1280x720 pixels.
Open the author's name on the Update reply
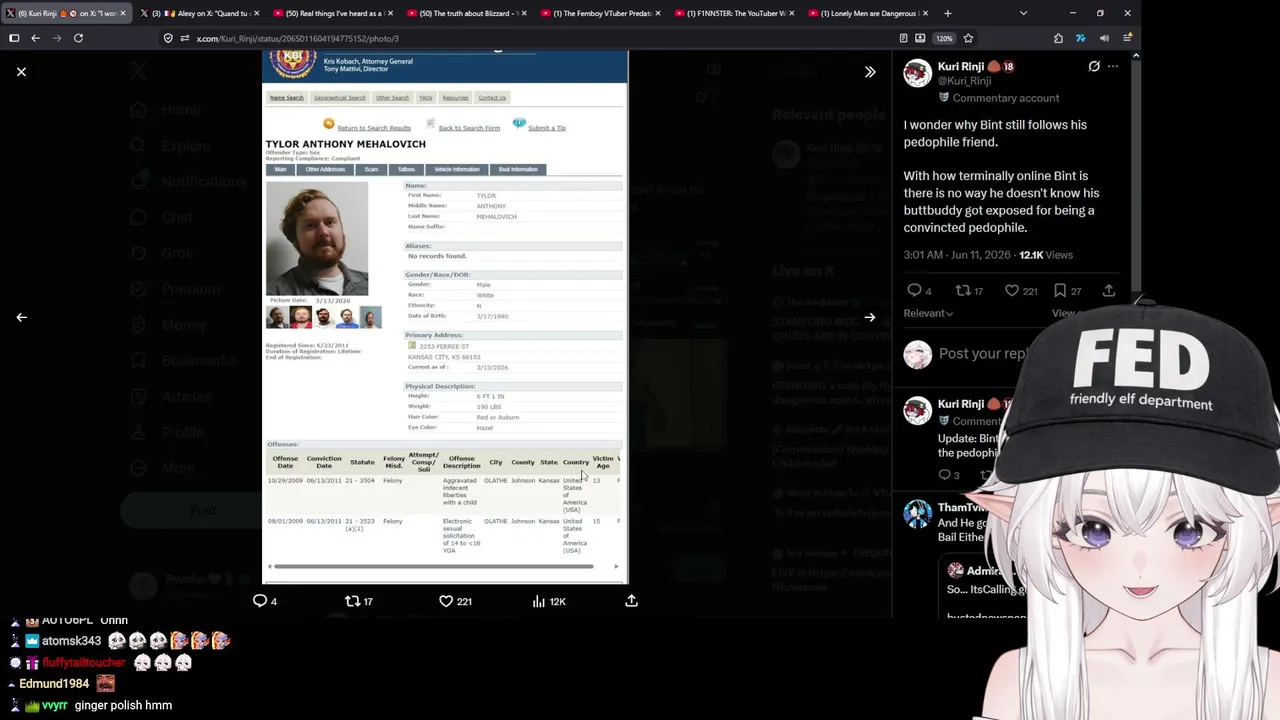[x=961, y=404]
